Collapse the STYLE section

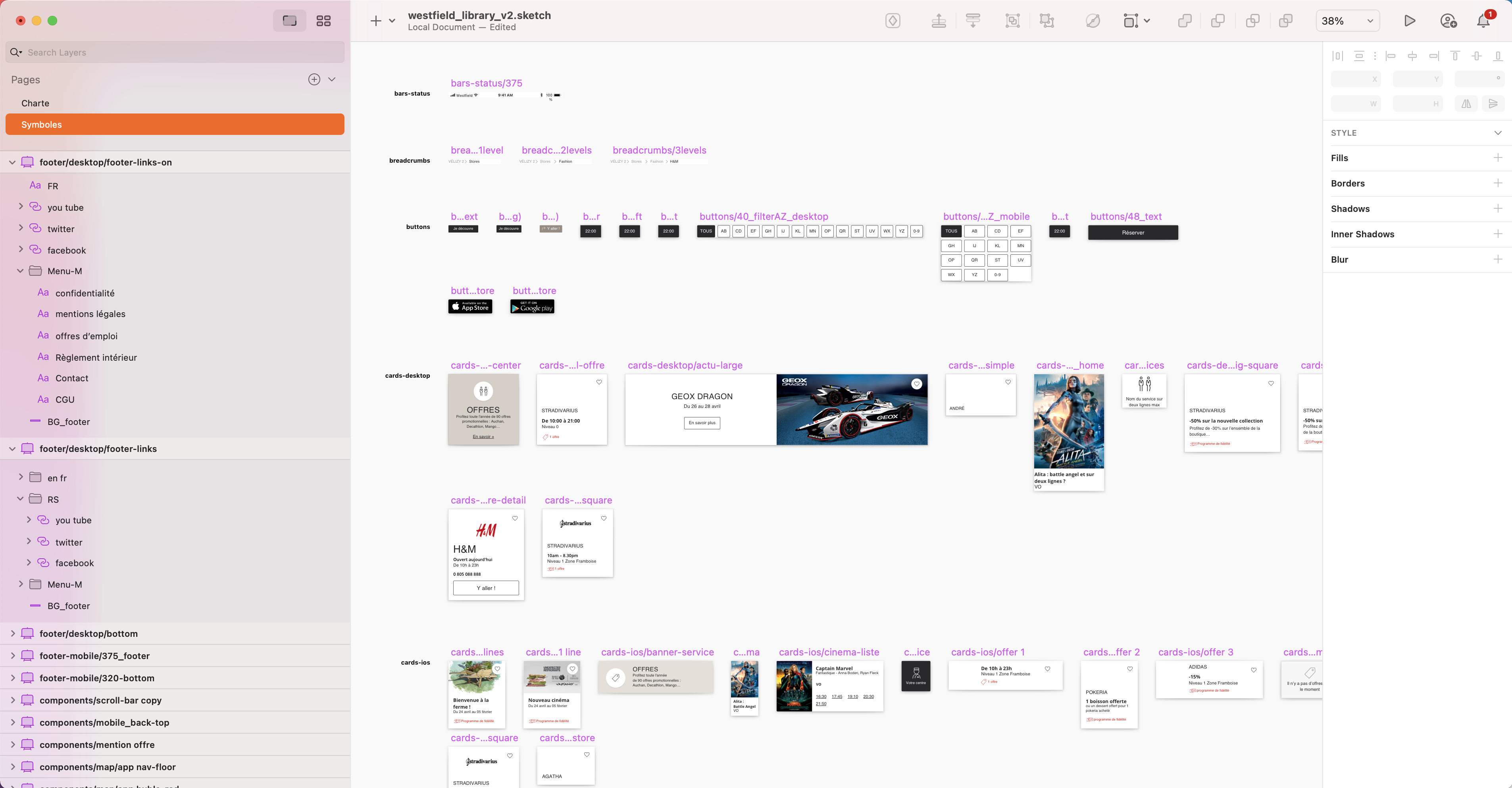coord(1497,133)
